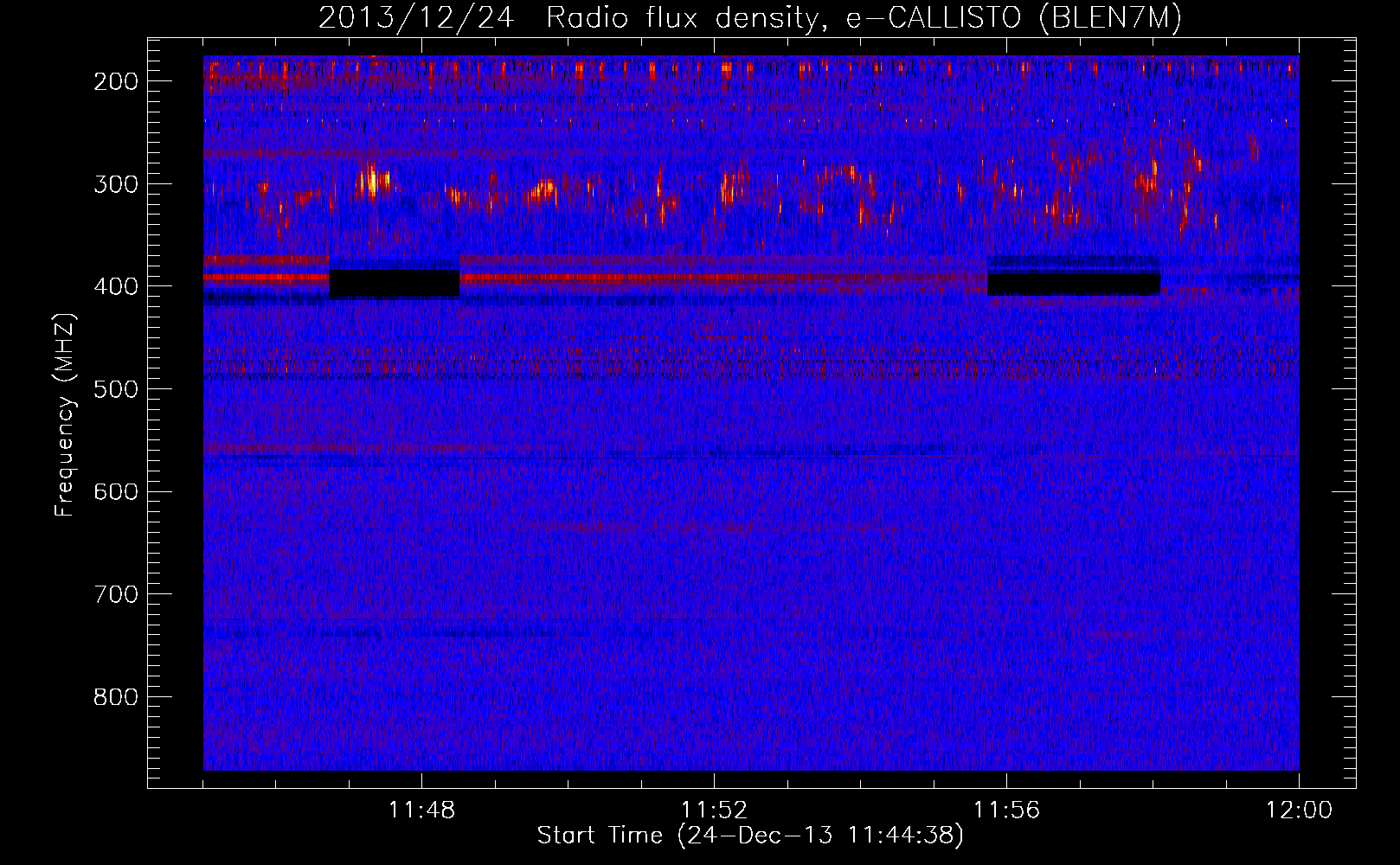
Task: Click the 'Frequency (MHZ)' axis label
Action: [65, 414]
